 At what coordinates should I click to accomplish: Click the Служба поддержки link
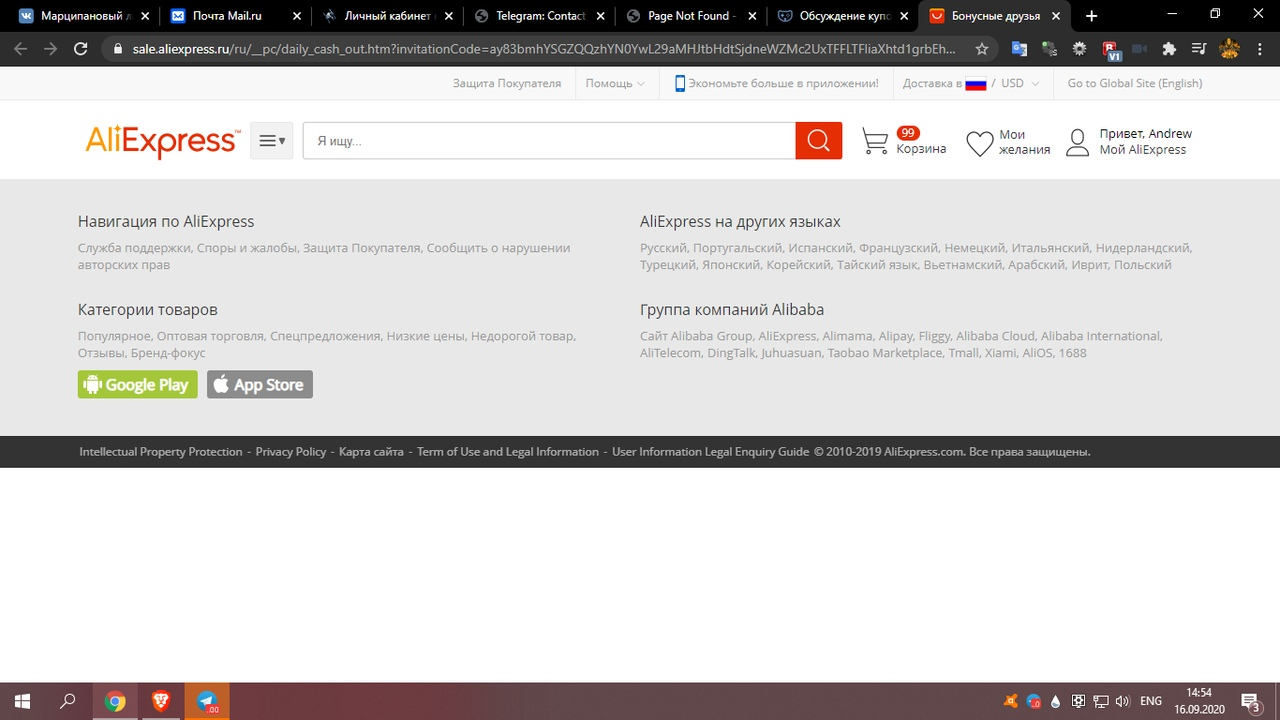click(x=134, y=248)
